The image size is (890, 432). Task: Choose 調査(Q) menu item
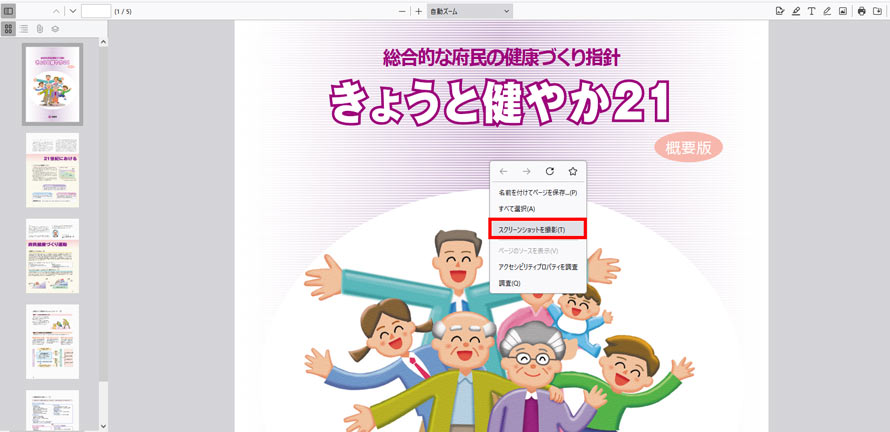coord(538,283)
